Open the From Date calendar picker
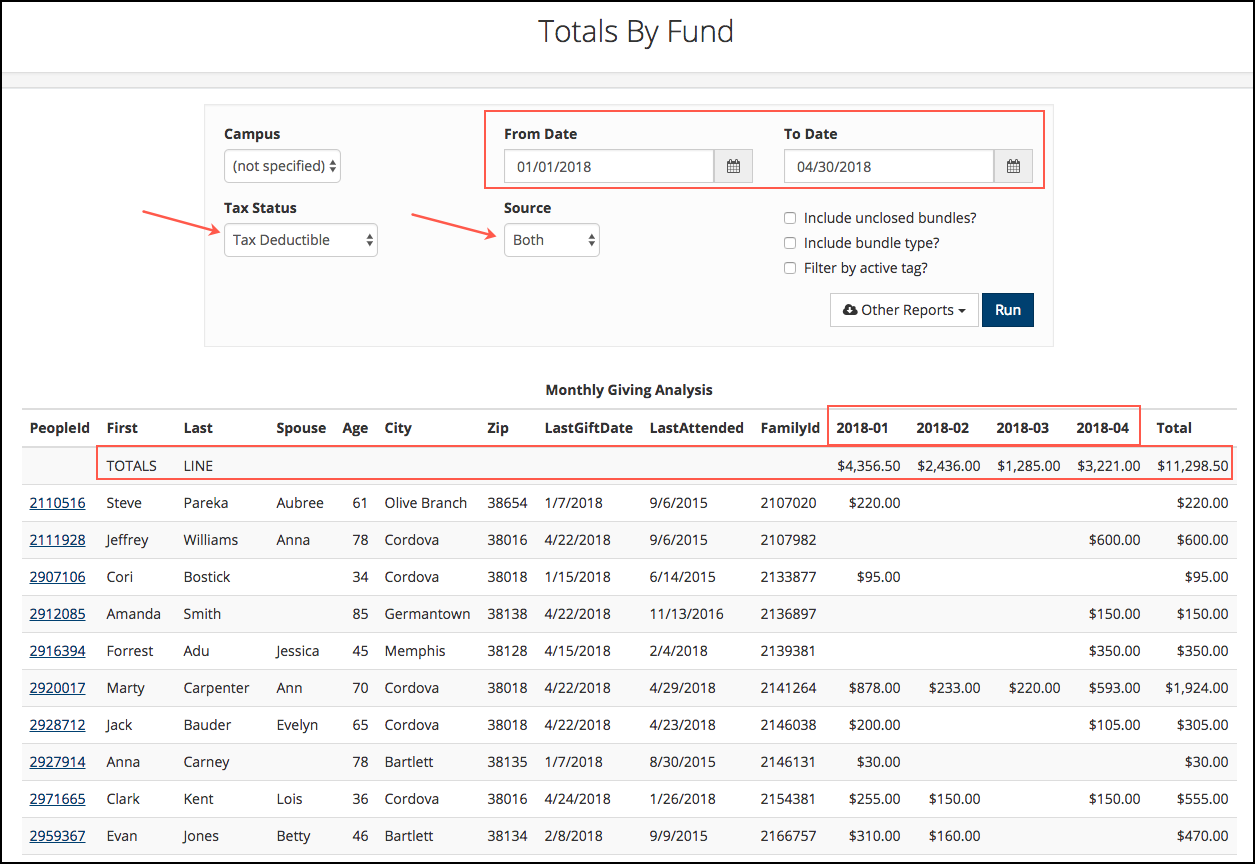 (x=733, y=166)
